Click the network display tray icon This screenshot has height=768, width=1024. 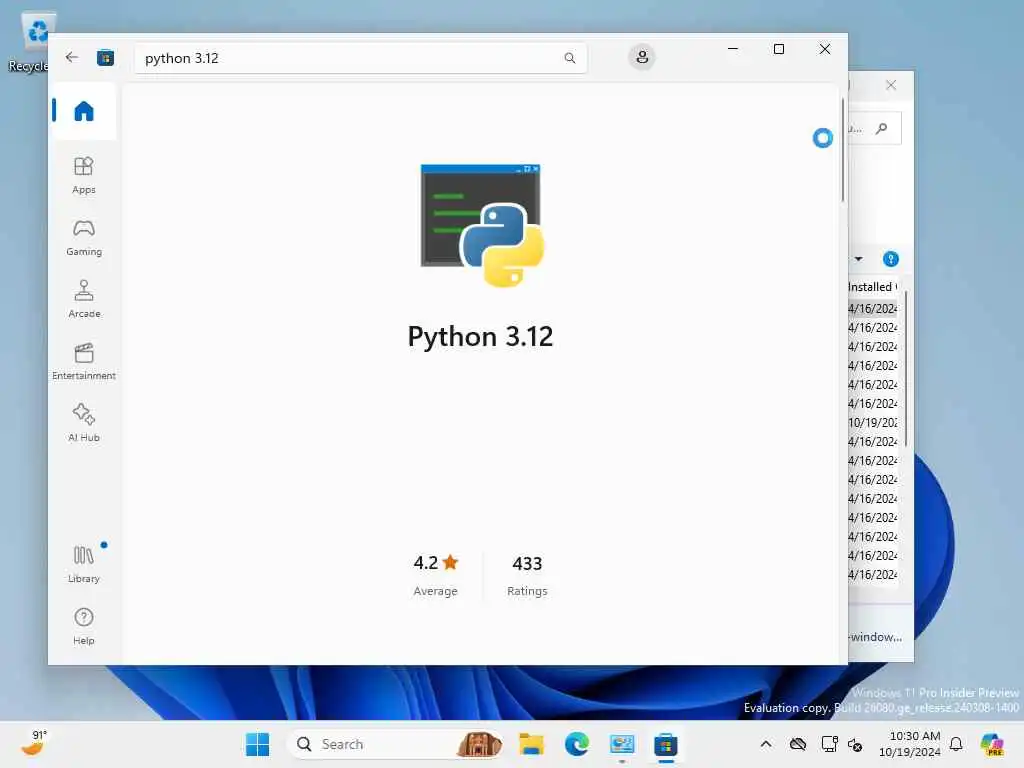point(829,744)
